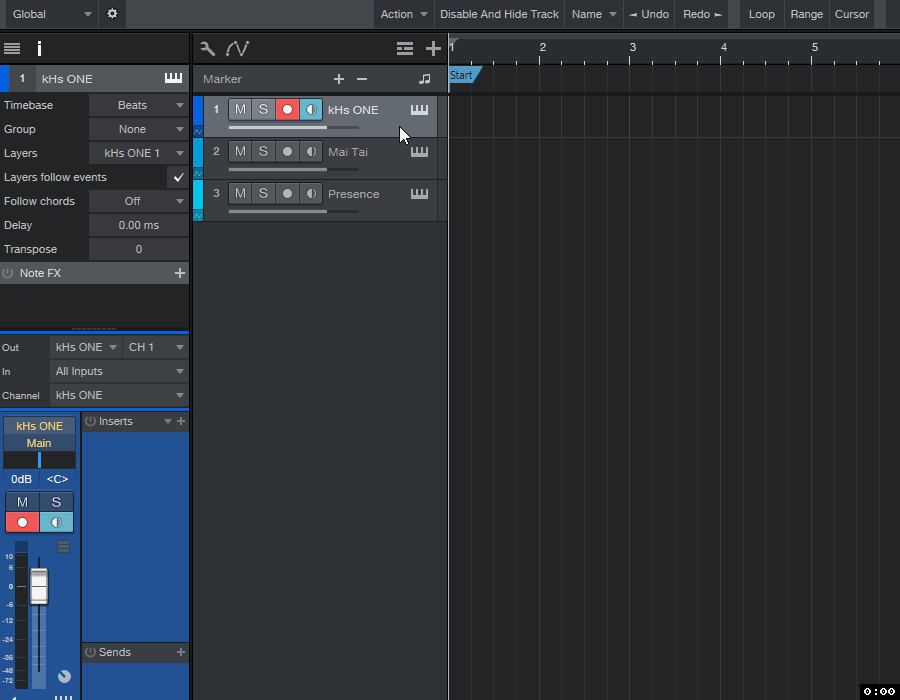The height and width of the screenshot is (700, 900).
Task: Mute the channel strip with M button
Action: tap(22, 502)
